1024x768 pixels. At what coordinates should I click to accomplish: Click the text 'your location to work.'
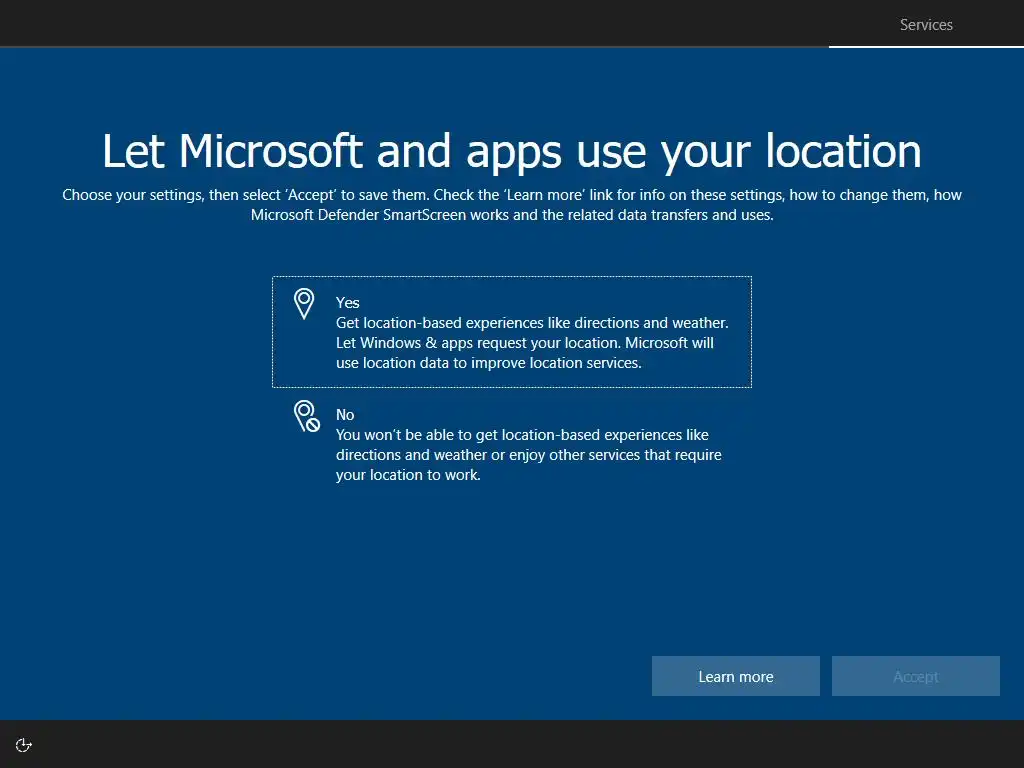coord(408,475)
